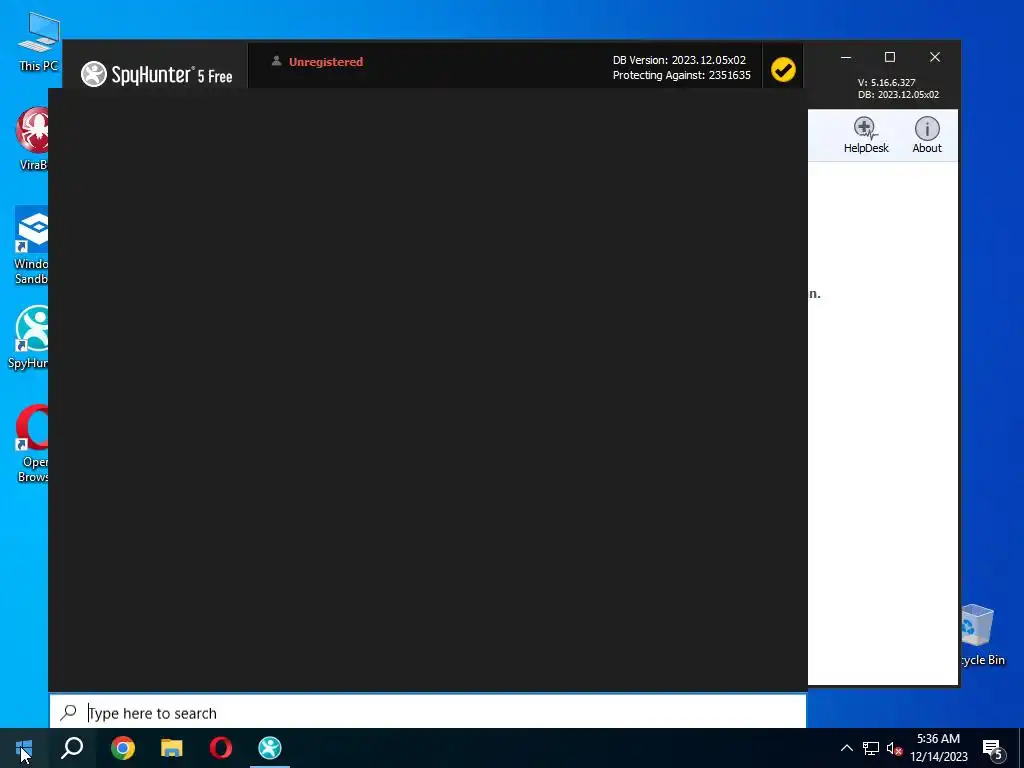Show hidden system tray icons
Screen dimensions: 1024x768
pyautogui.click(x=846, y=748)
